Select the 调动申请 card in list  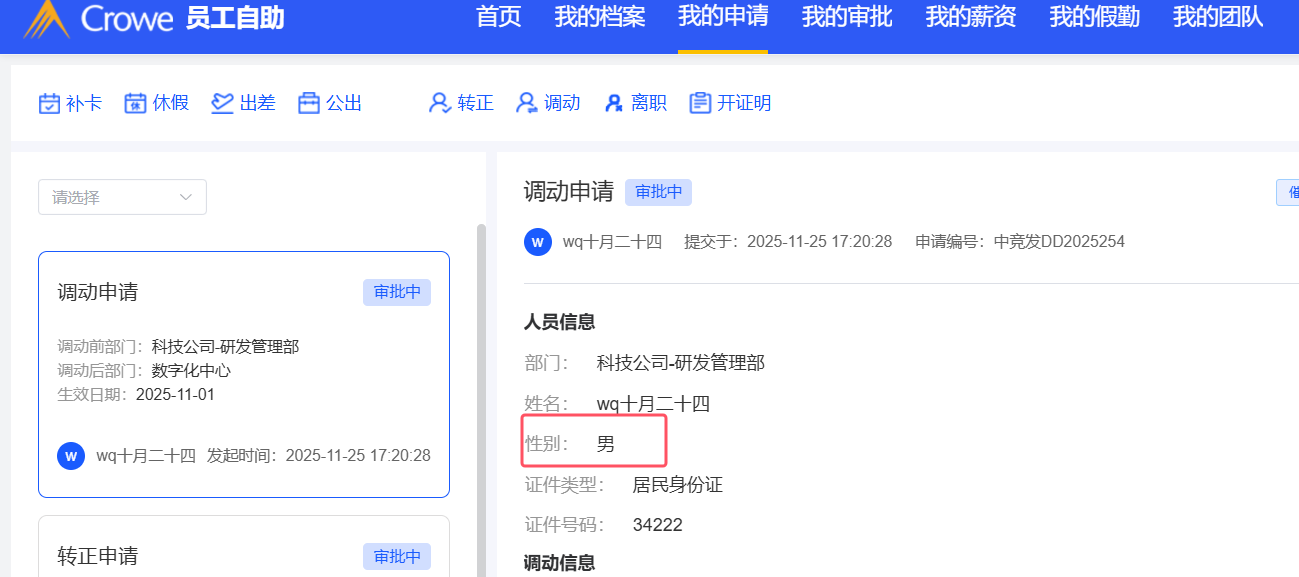[x=244, y=374]
